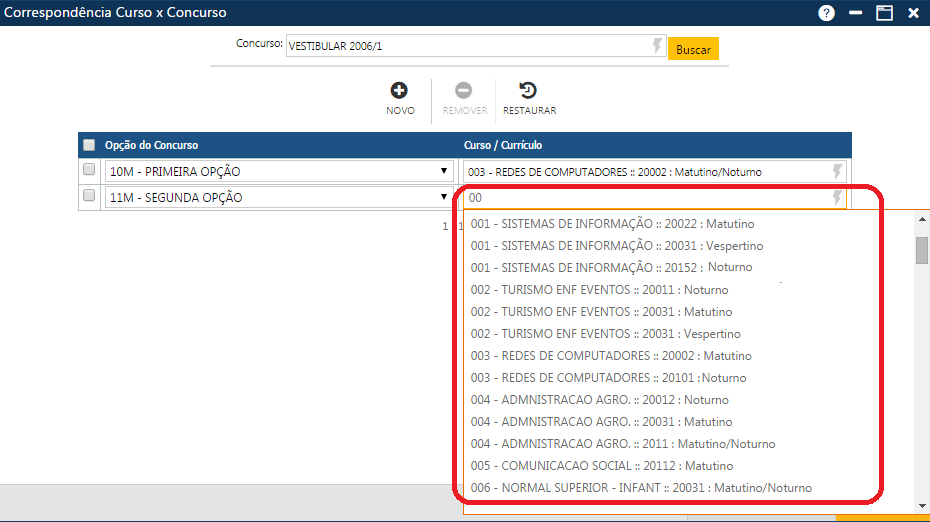Select 001 - SISTEMAS DE INFORMAÇÃO 20022 Matutino
Viewport: 930px width, 522px height.
[612, 224]
